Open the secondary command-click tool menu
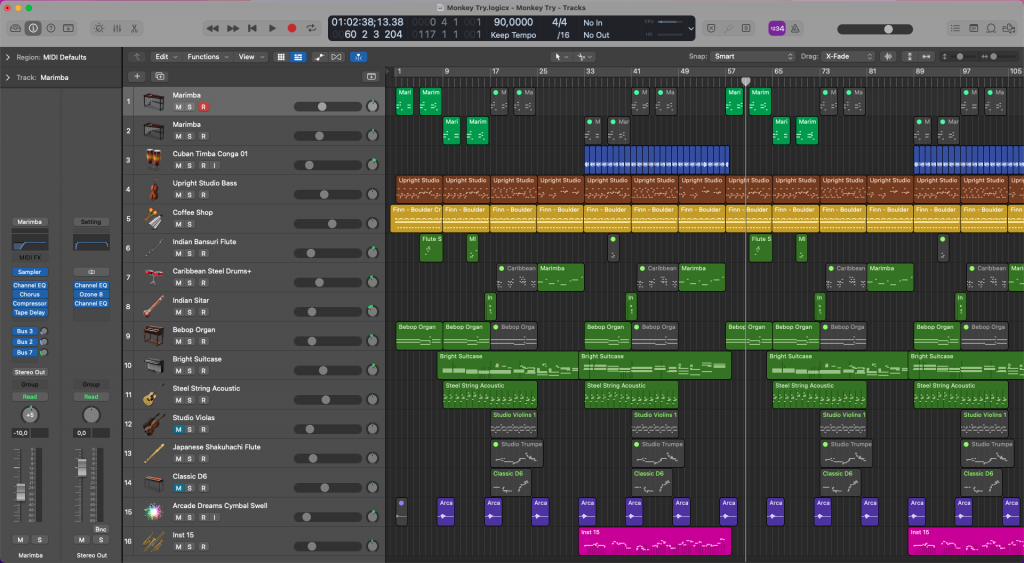The height and width of the screenshot is (563, 1024). pos(584,57)
